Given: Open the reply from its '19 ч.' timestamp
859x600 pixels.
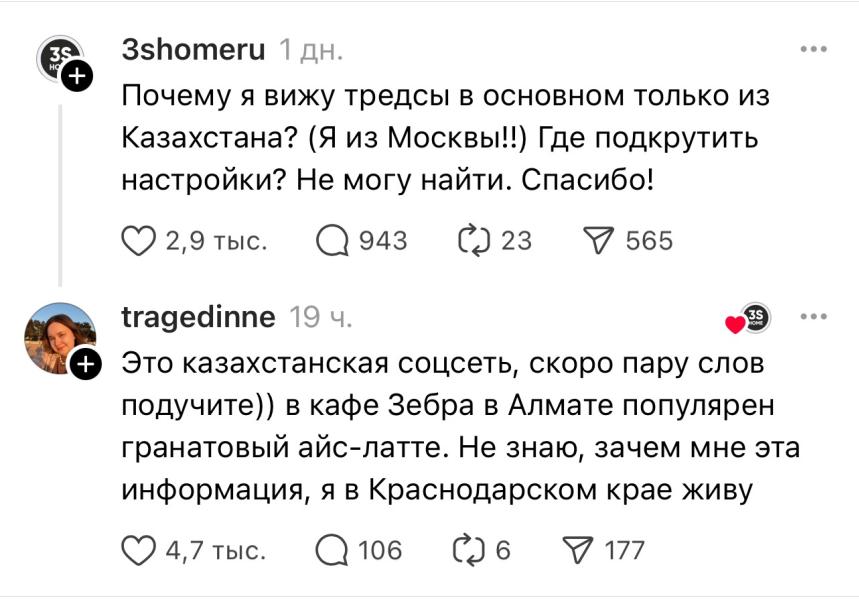Looking at the screenshot, I should (320, 317).
